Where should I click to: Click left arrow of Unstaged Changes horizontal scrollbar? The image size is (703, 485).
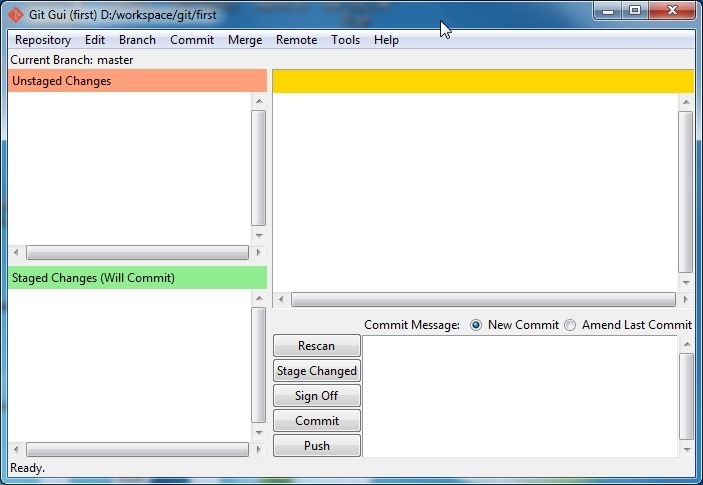(x=16, y=252)
